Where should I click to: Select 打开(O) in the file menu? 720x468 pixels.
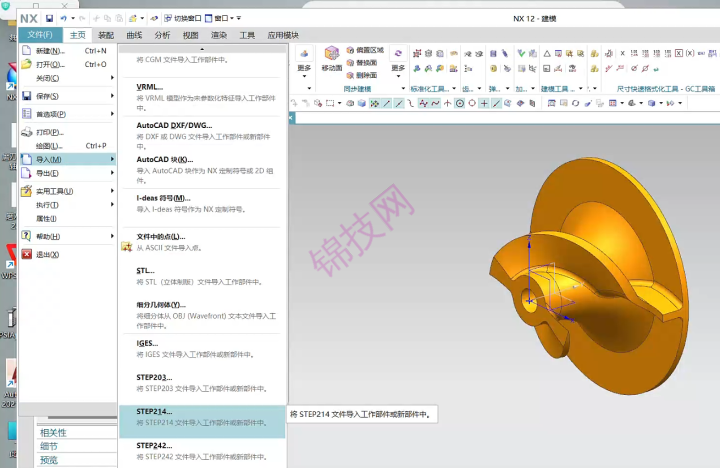click(x=68, y=64)
